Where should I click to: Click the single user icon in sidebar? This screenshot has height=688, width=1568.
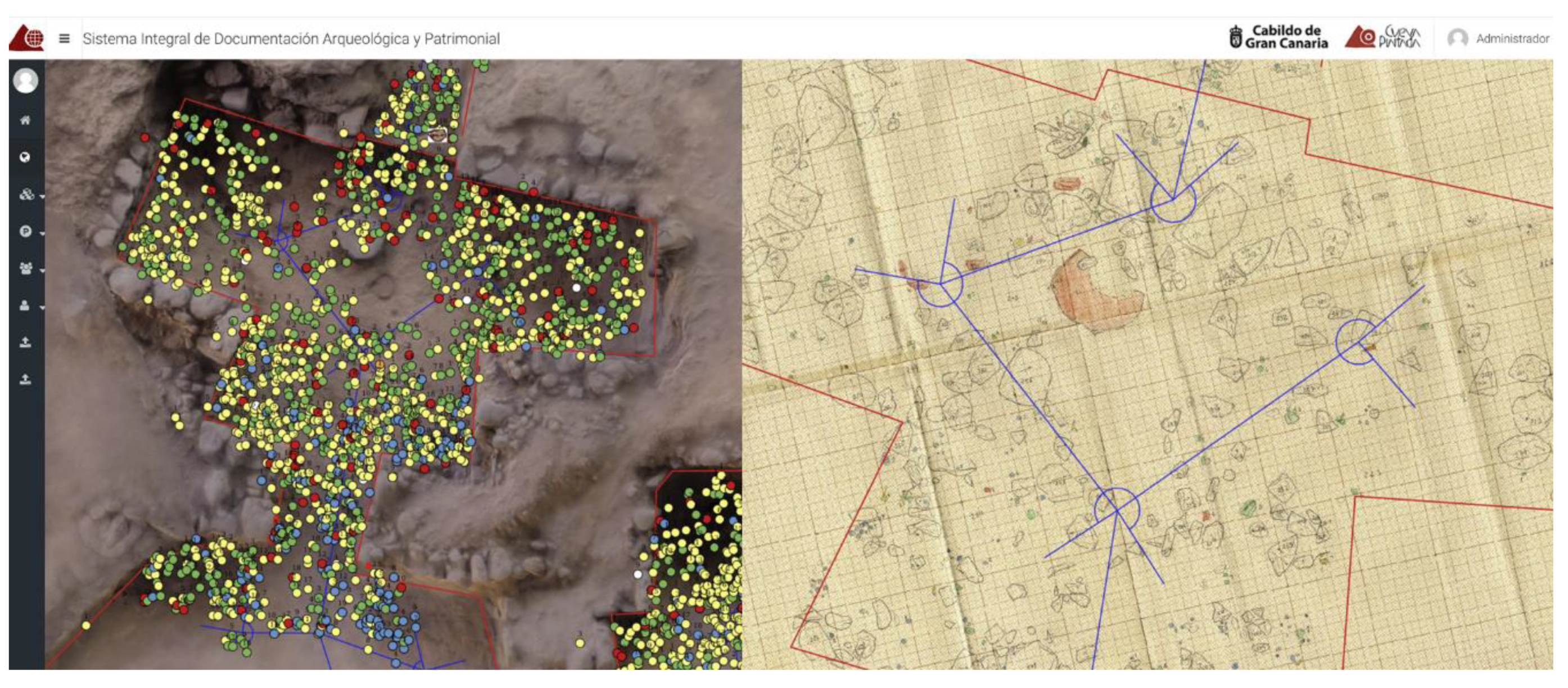[25, 305]
